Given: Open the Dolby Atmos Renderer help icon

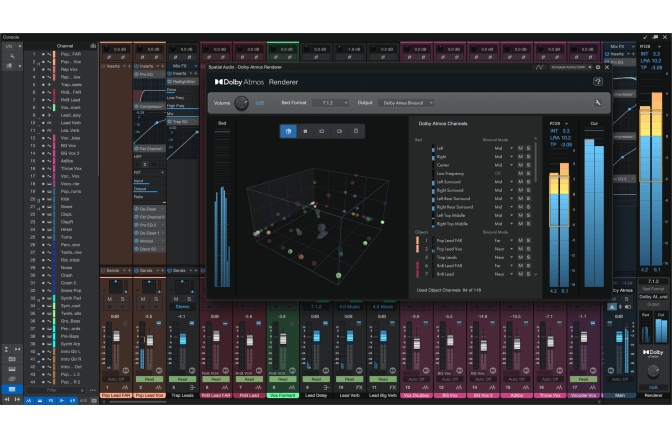Looking at the screenshot, I should click(x=597, y=81).
